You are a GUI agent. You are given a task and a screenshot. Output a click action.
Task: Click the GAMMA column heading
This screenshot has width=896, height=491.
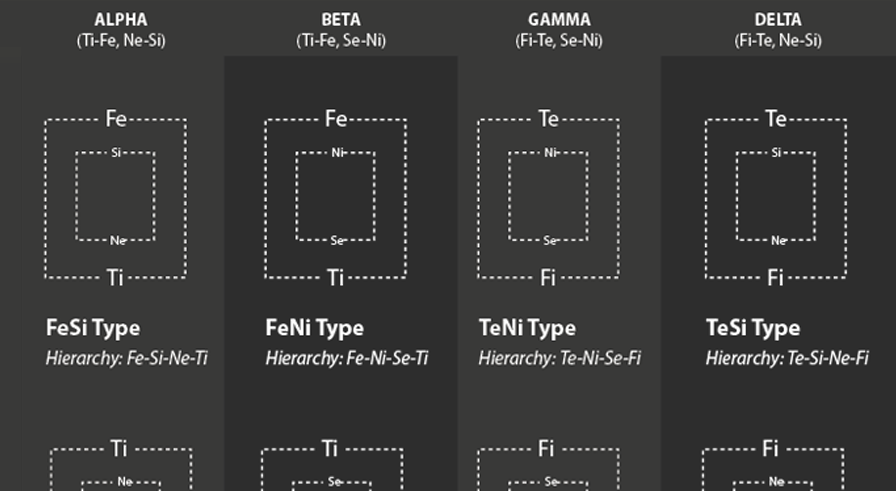pos(559,19)
